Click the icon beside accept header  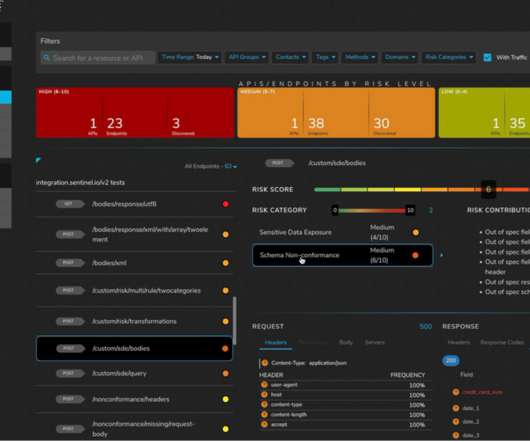[x=264, y=424]
